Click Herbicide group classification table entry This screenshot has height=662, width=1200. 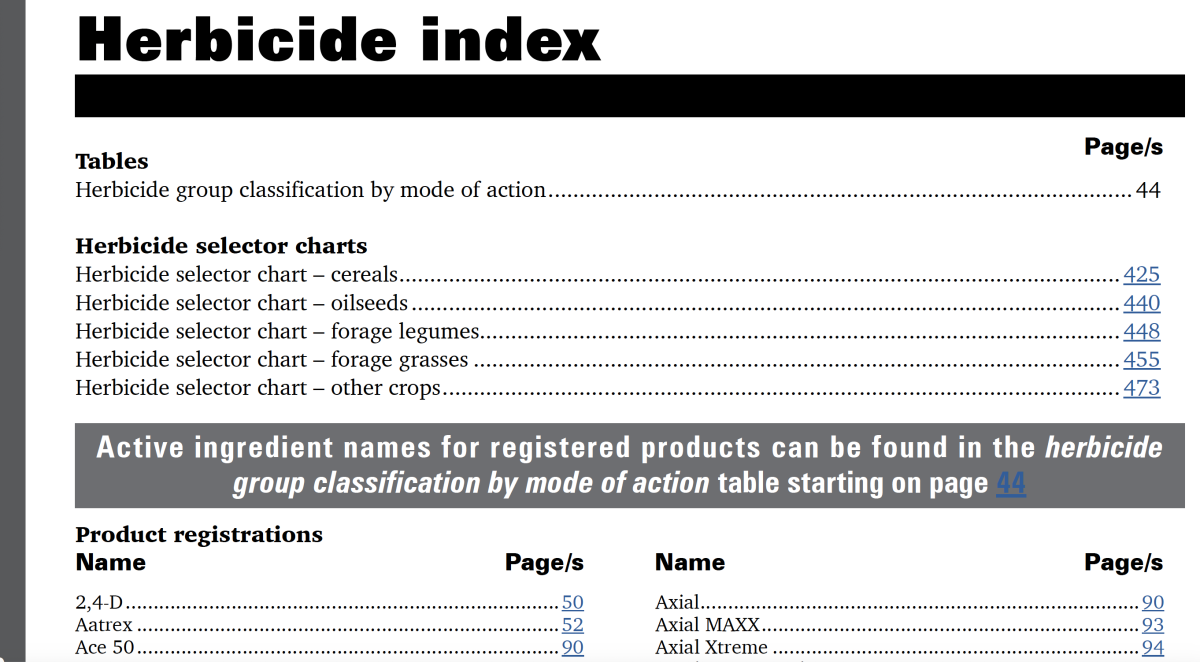(x=618, y=190)
